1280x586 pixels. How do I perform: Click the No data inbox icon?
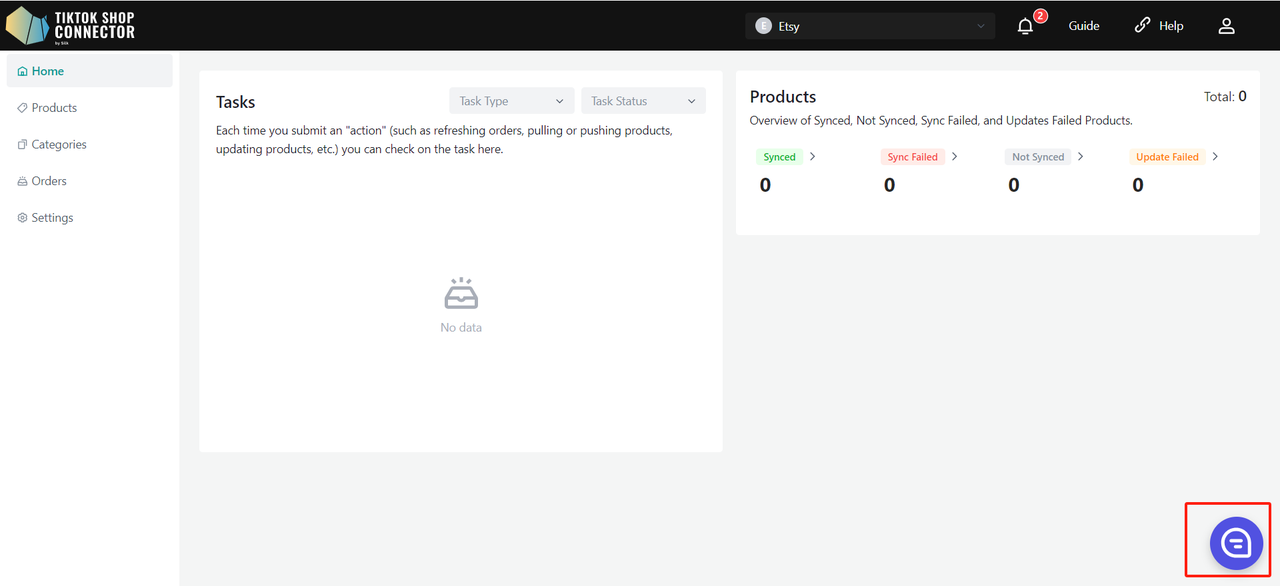tap(461, 294)
